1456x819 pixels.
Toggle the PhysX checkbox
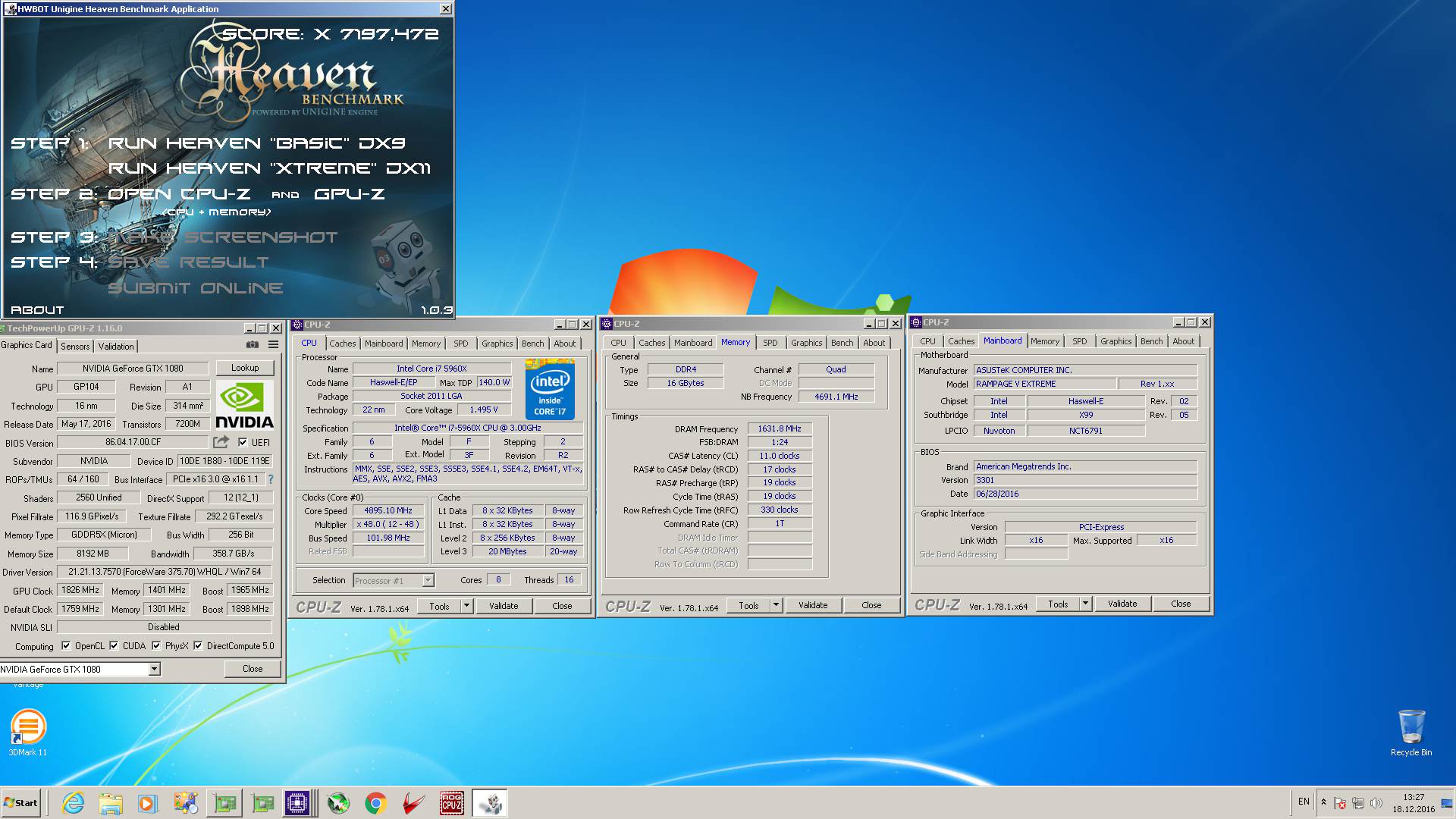[x=156, y=646]
